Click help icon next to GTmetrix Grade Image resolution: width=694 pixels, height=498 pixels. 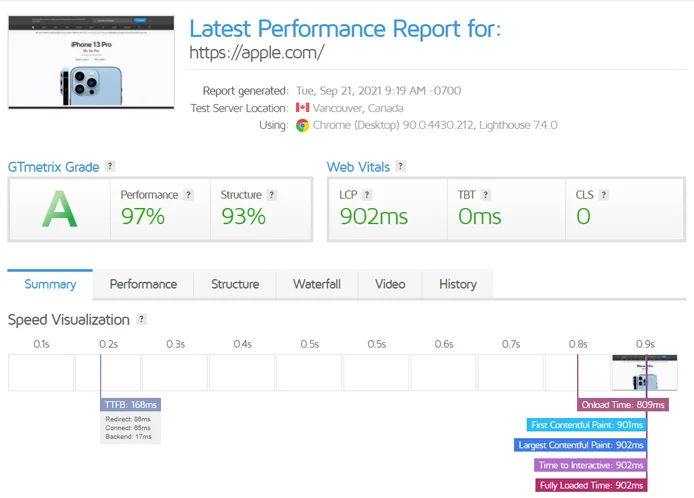(x=110, y=167)
